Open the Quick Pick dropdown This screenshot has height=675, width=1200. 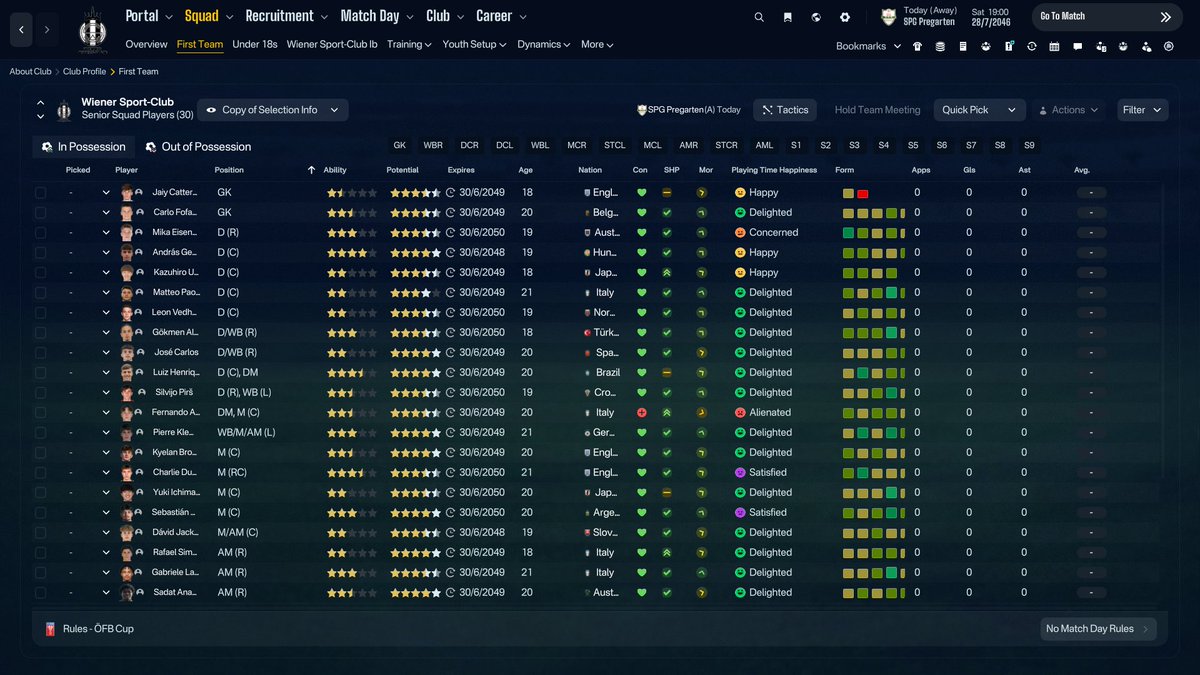click(980, 110)
